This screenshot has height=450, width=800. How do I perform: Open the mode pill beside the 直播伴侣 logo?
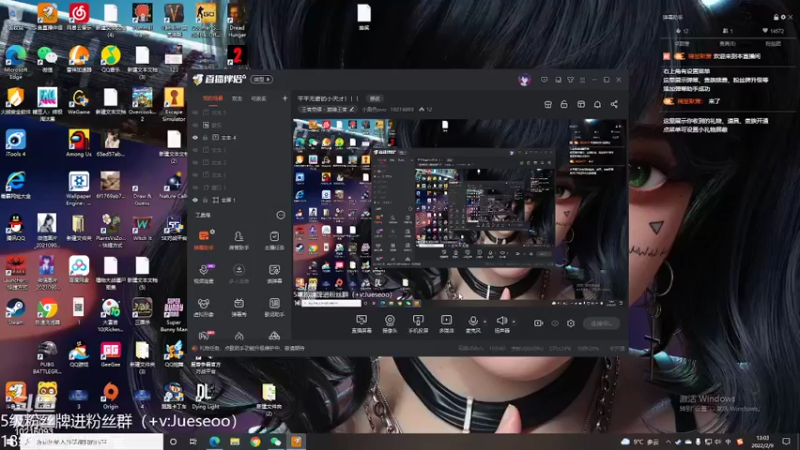tap(262, 80)
